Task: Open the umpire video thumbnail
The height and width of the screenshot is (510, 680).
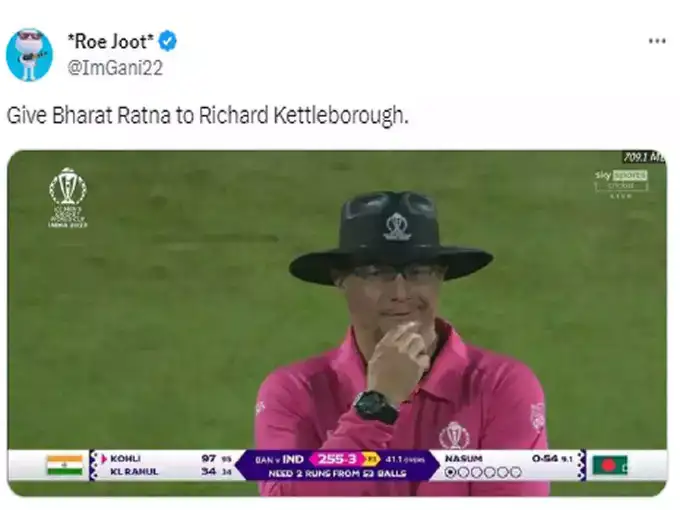Action: 337,323
